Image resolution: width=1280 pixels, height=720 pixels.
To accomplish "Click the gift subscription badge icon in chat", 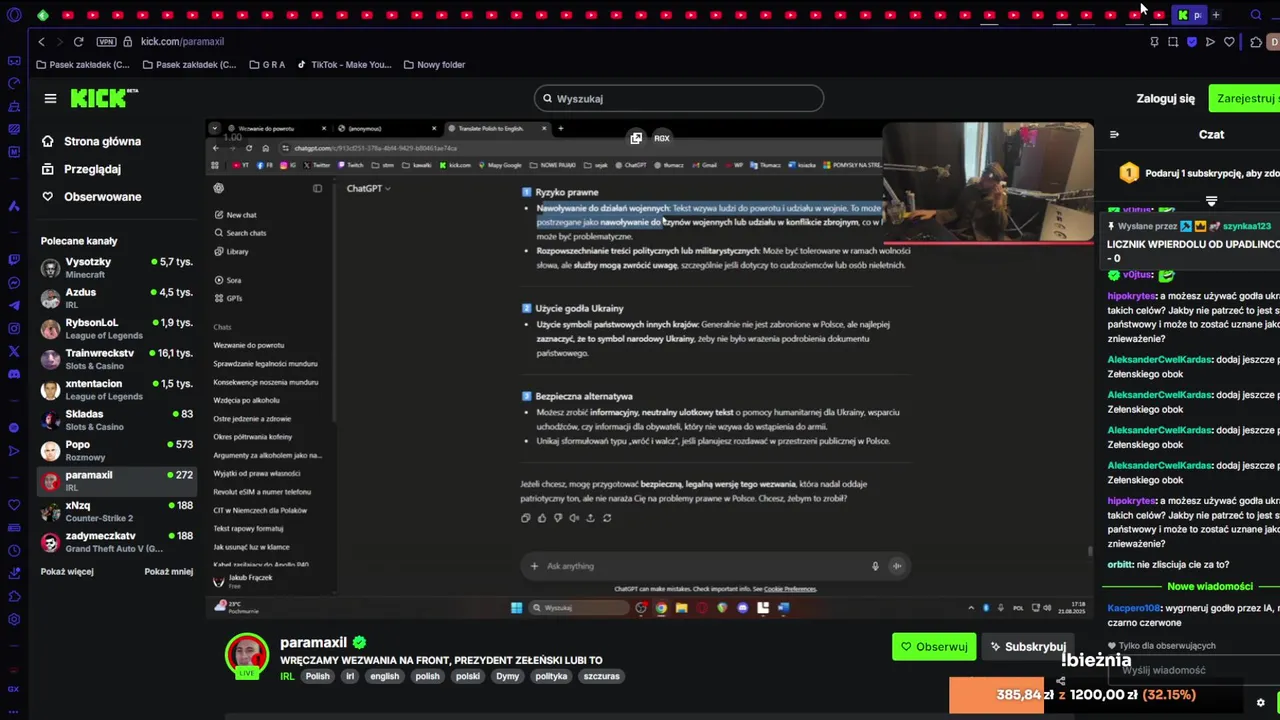I will 1128,173.
